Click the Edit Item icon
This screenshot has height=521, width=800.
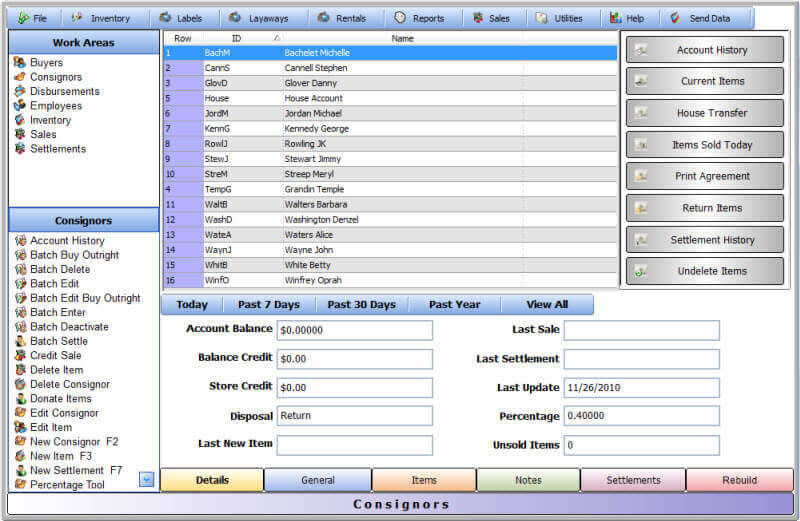click(20, 427)
